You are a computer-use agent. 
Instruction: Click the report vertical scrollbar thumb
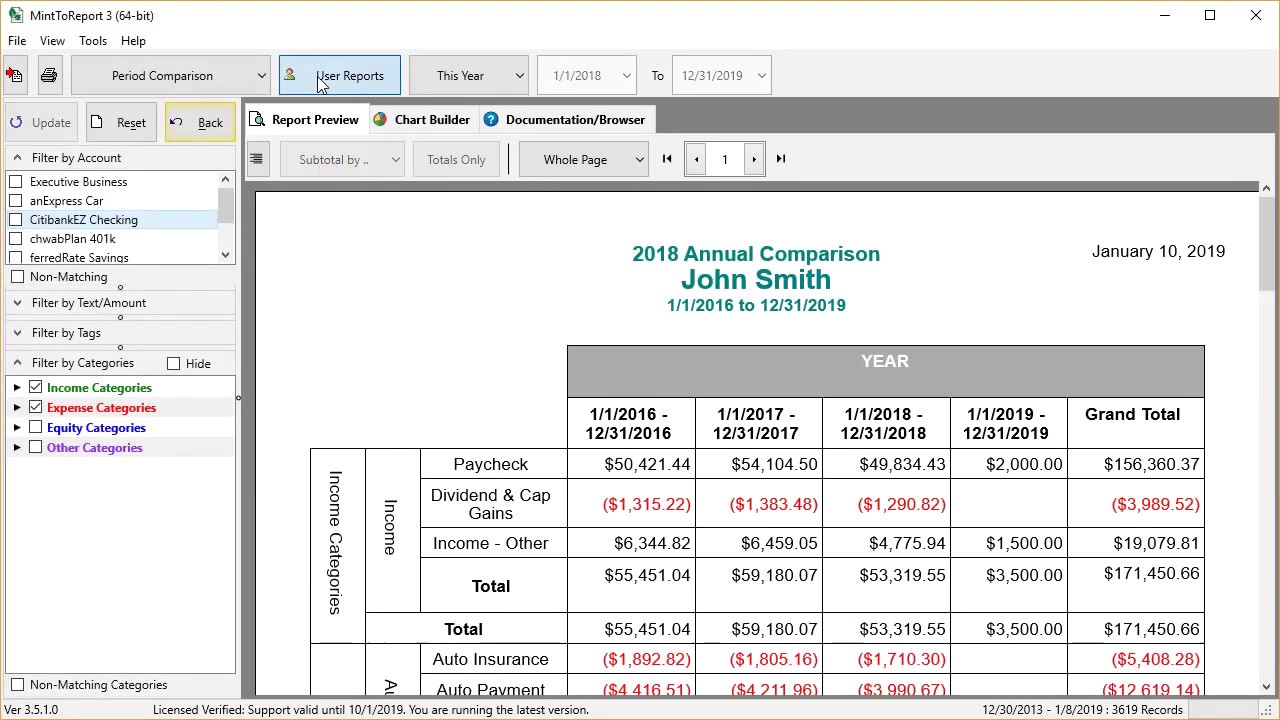tap(1266, 243)
